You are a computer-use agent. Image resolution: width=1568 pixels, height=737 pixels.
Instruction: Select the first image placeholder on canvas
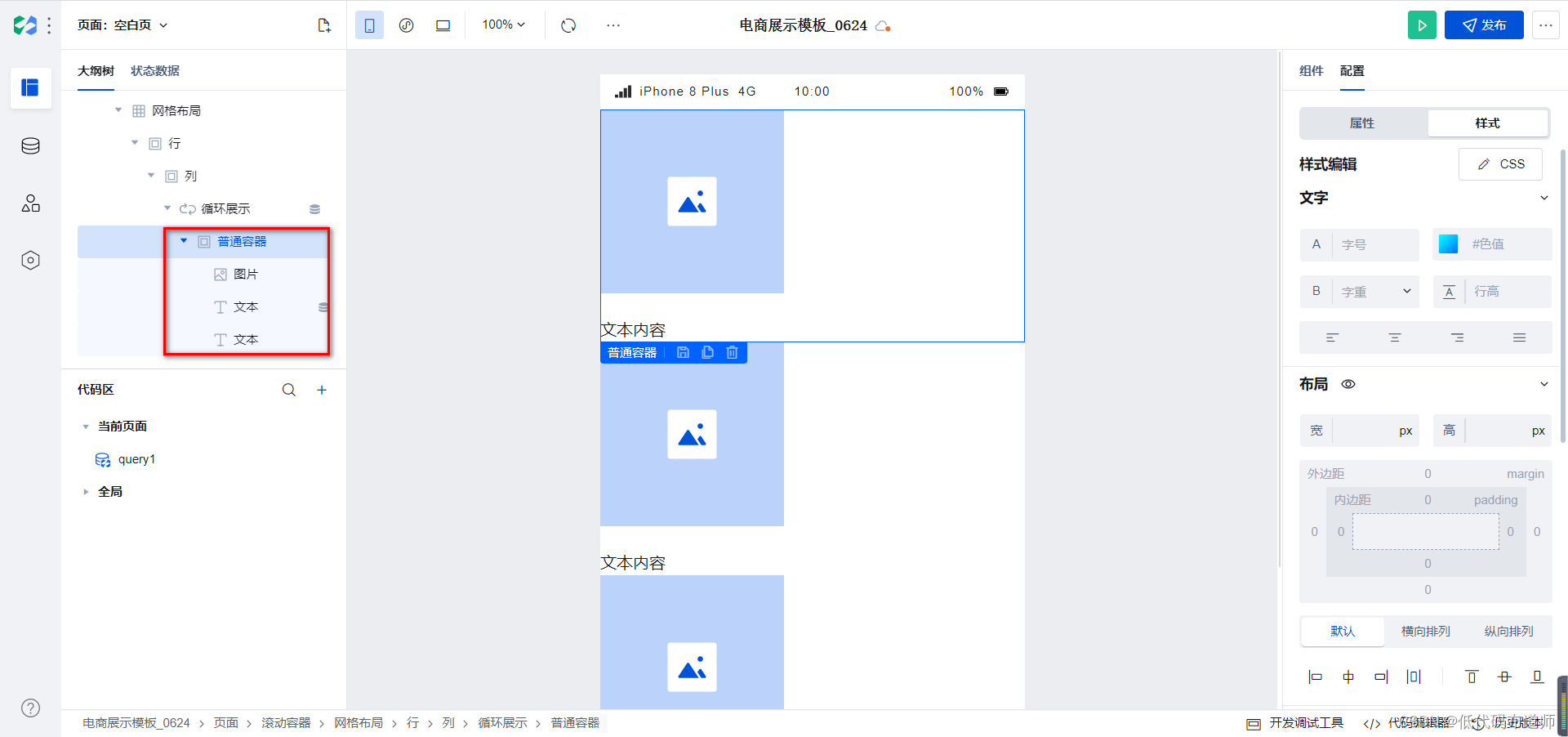coord(692,202)
